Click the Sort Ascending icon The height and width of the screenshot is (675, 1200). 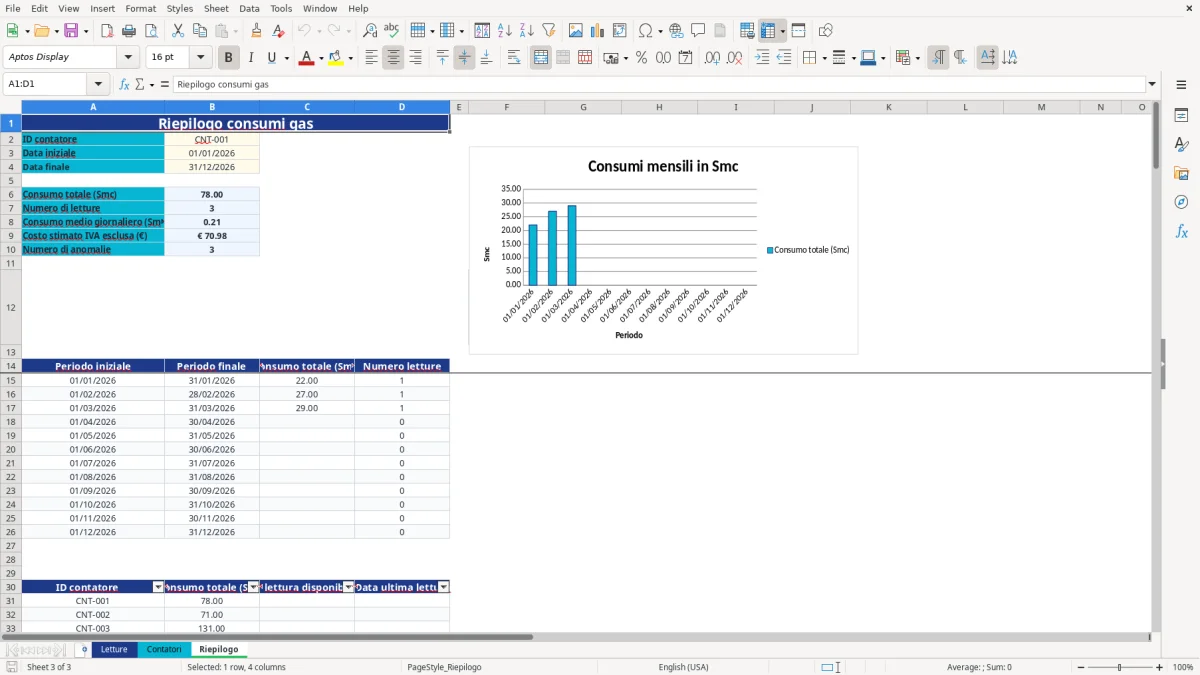pyautogui.click(x=505, y=31)
